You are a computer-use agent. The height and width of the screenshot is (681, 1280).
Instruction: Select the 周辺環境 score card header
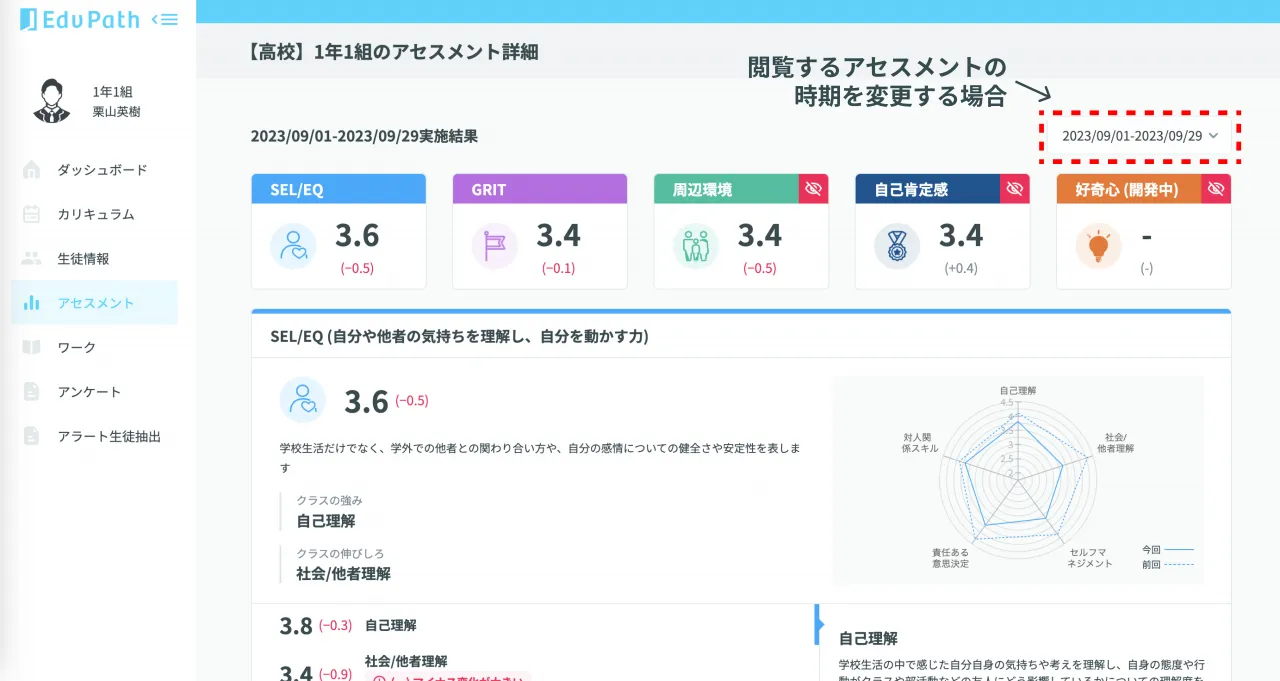(726, 189)
